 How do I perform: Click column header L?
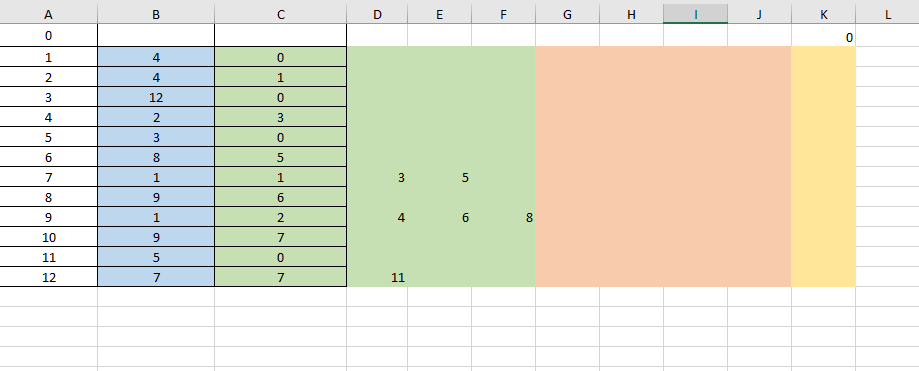(887, 14)
